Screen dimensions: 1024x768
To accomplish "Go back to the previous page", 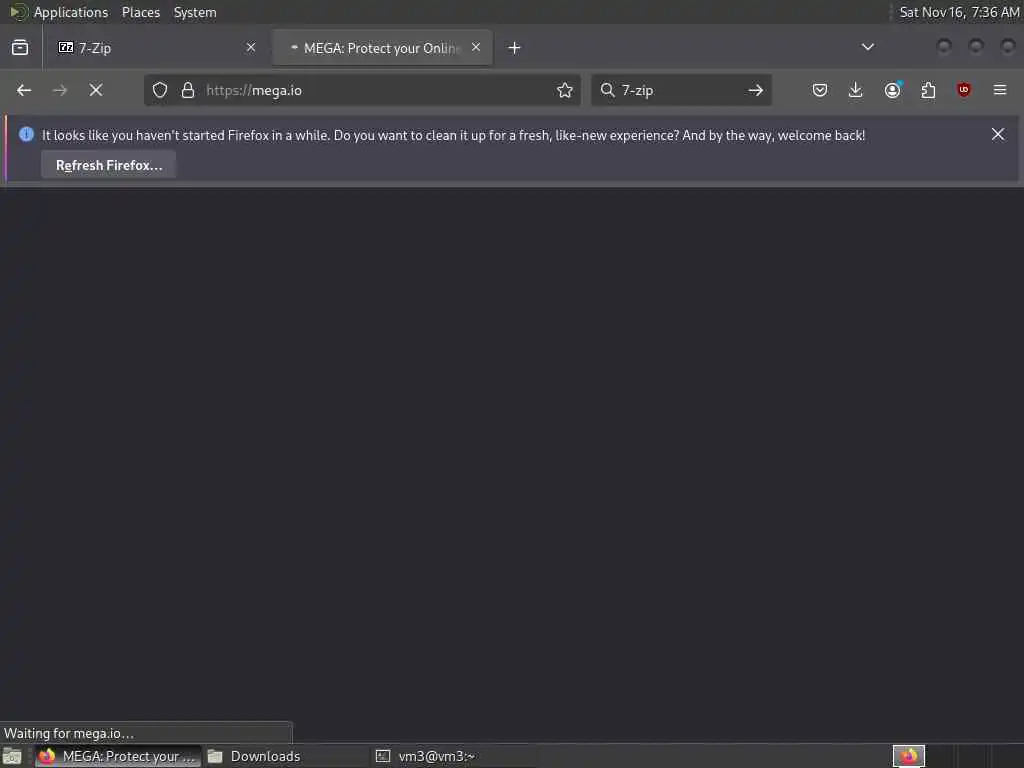I will (x=24, y=90).
